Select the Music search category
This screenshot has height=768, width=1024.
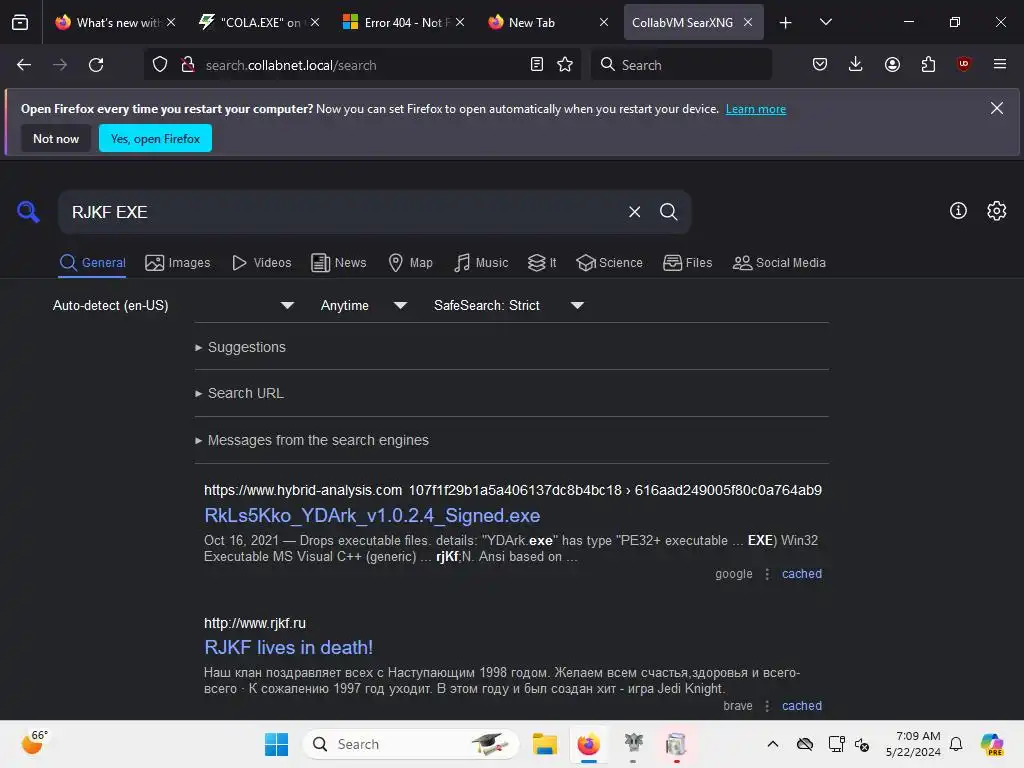(x=481, y=263)
